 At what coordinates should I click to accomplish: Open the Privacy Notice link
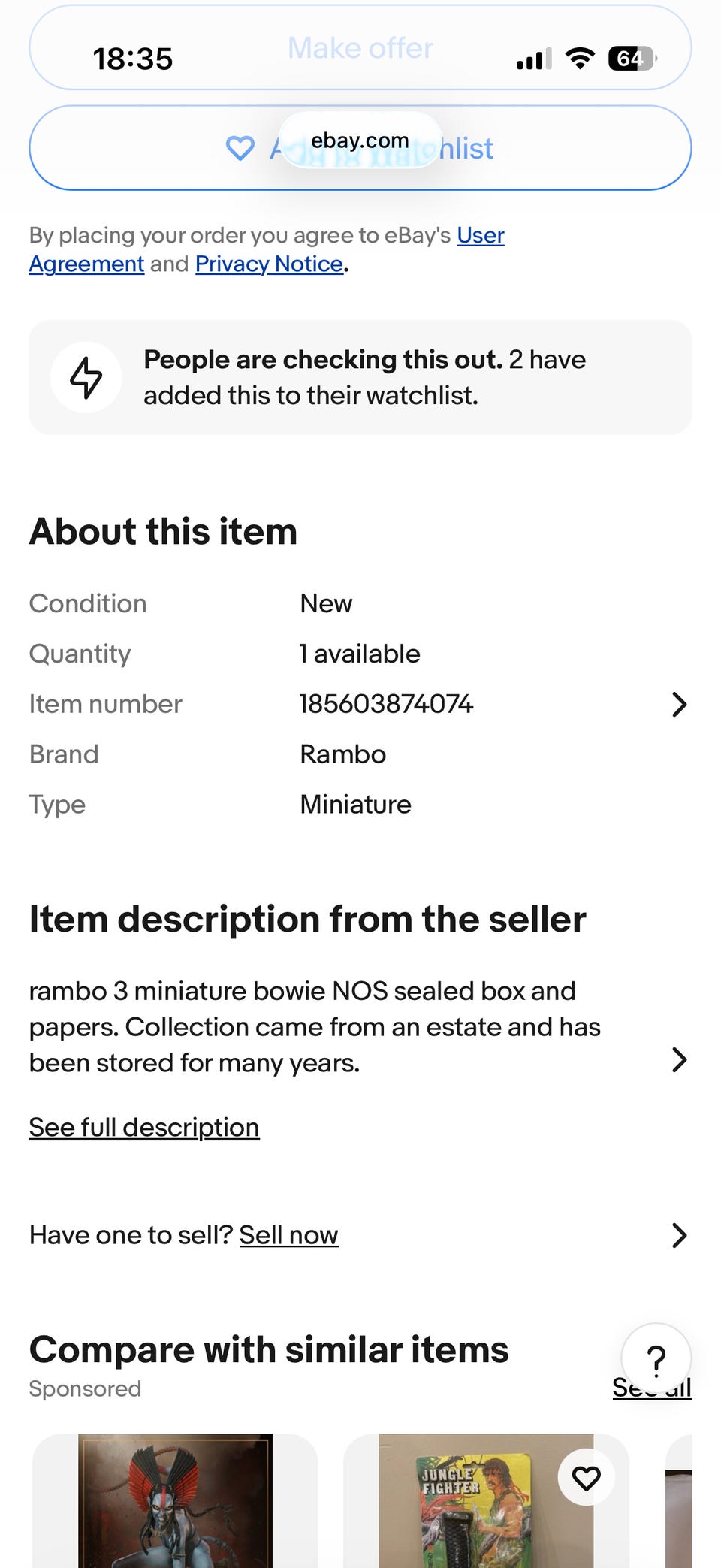click(269, 264)
